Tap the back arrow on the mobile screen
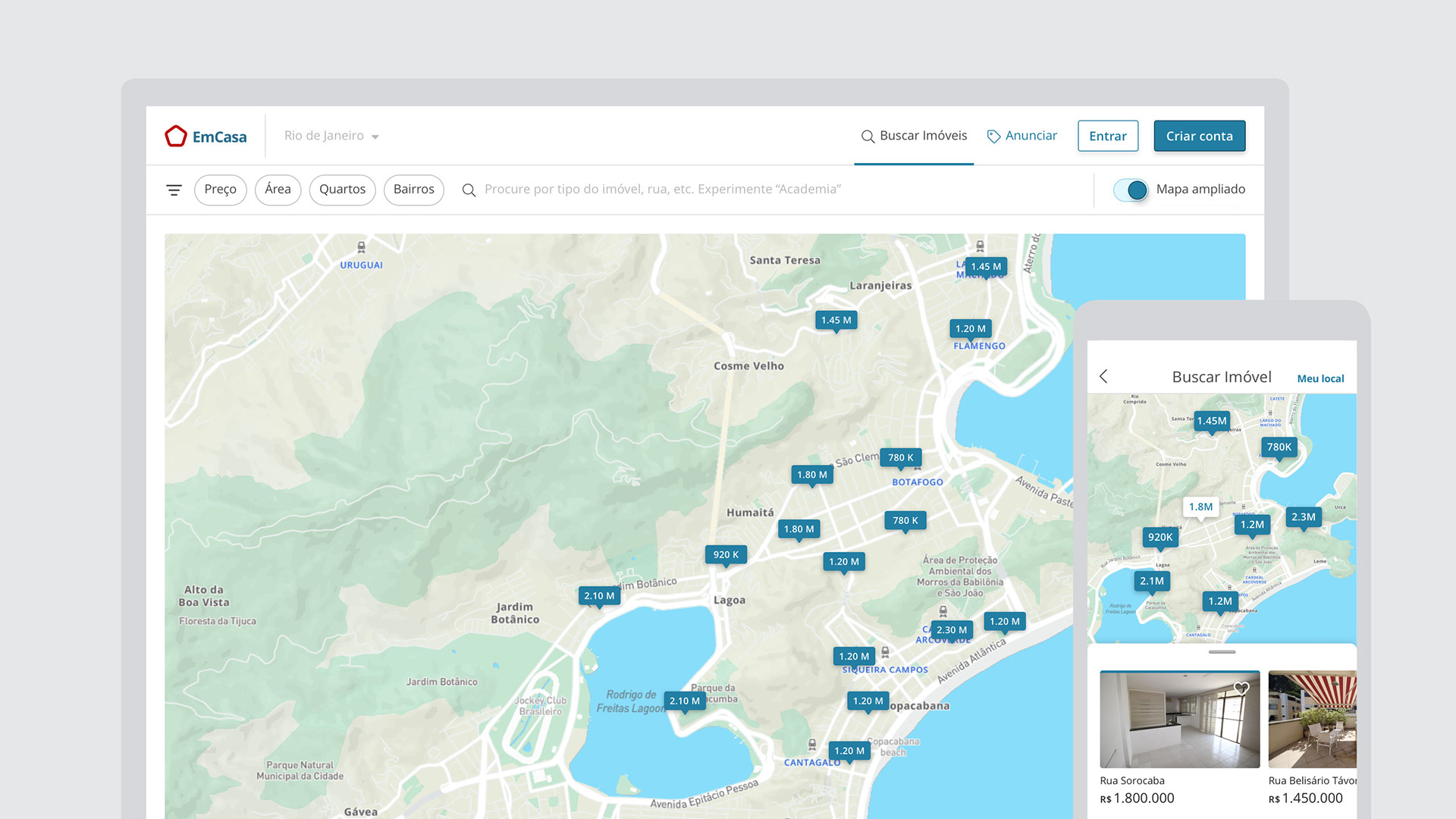Screen dimensions: 1456x819 [1104, 376]
